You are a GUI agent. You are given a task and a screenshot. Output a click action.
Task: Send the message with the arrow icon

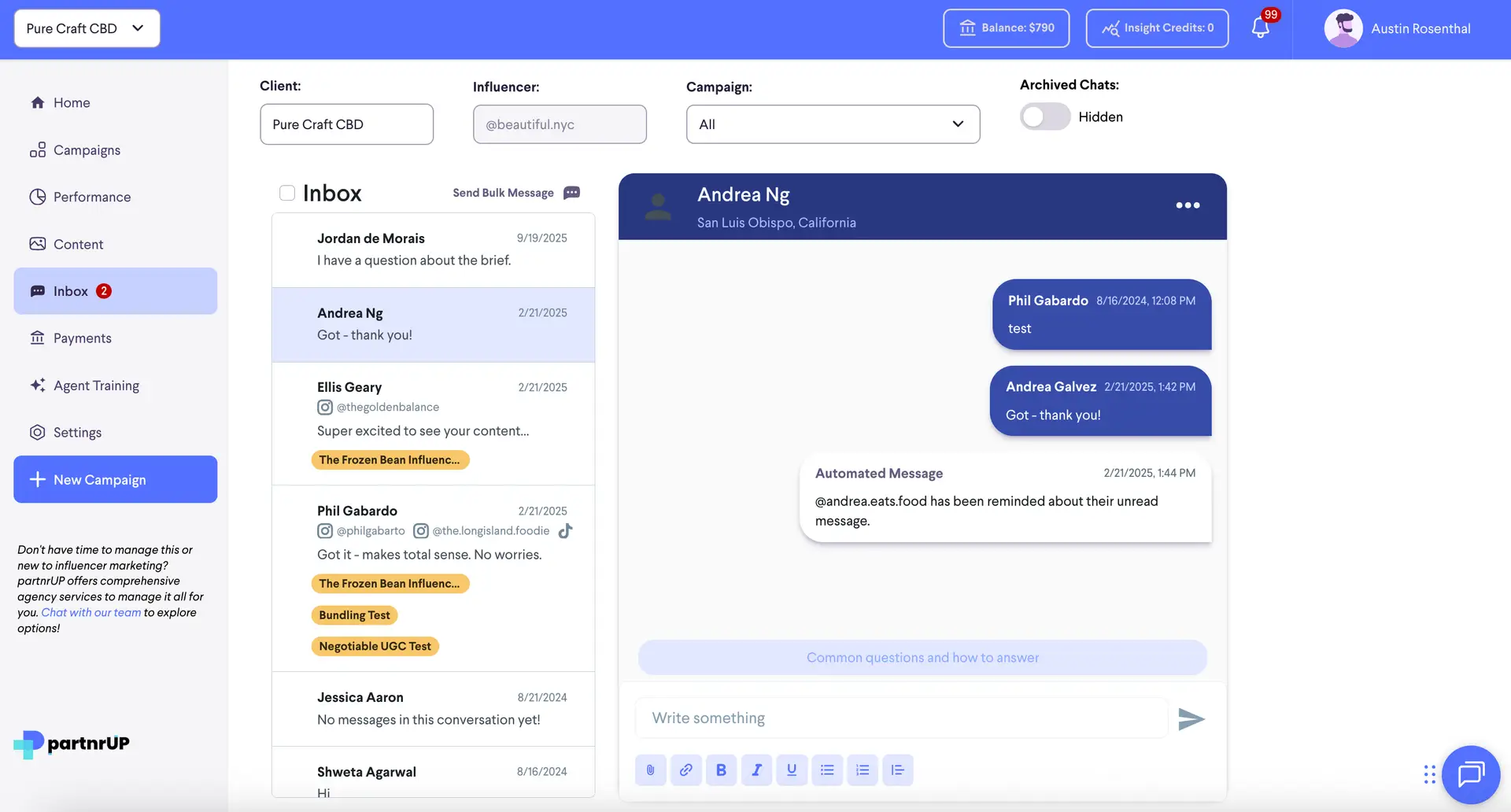[x=1191, y=718]
